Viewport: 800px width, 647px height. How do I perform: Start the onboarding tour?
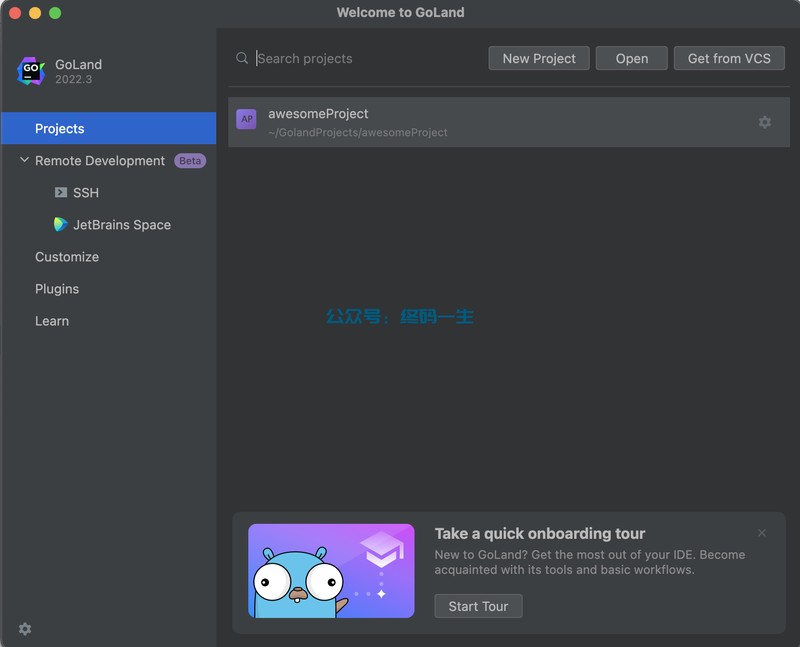(478, 606)
